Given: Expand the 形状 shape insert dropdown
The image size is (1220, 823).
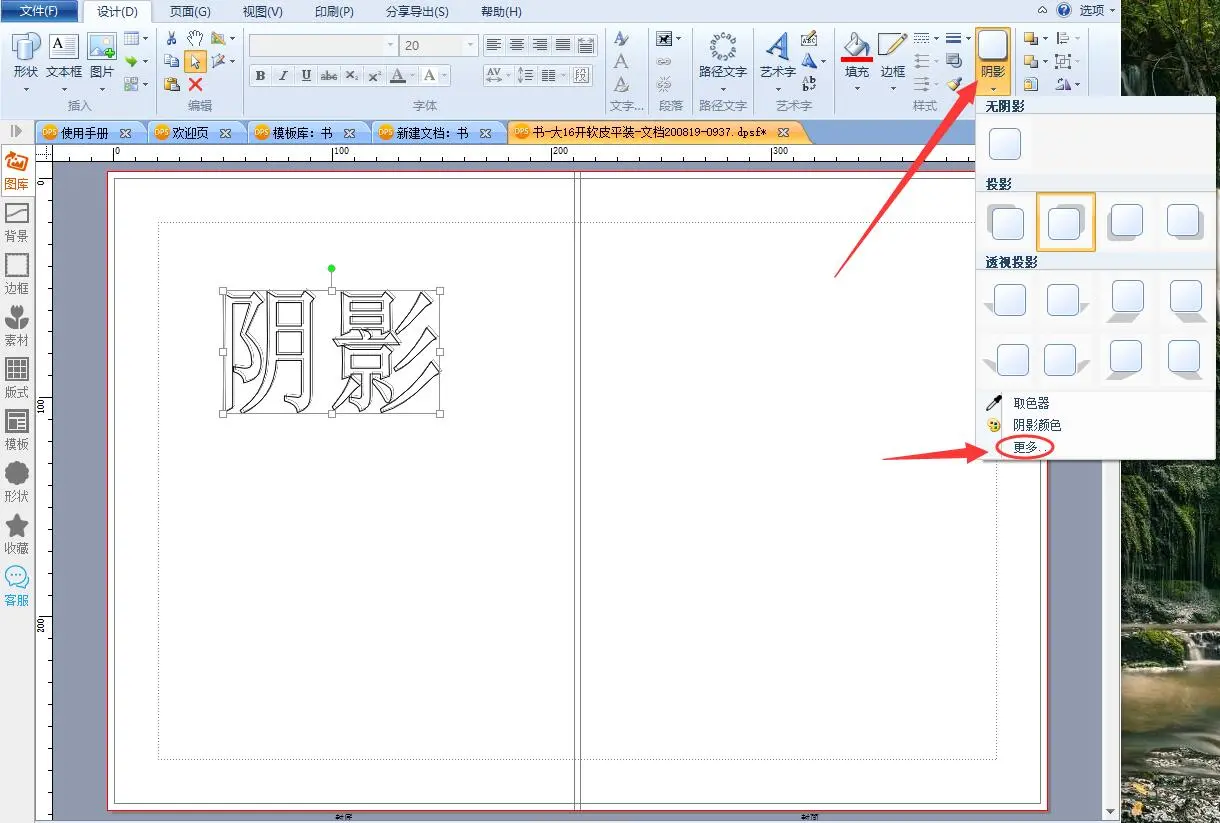Looking at the screenshot, I should click(x=26, y=88).
